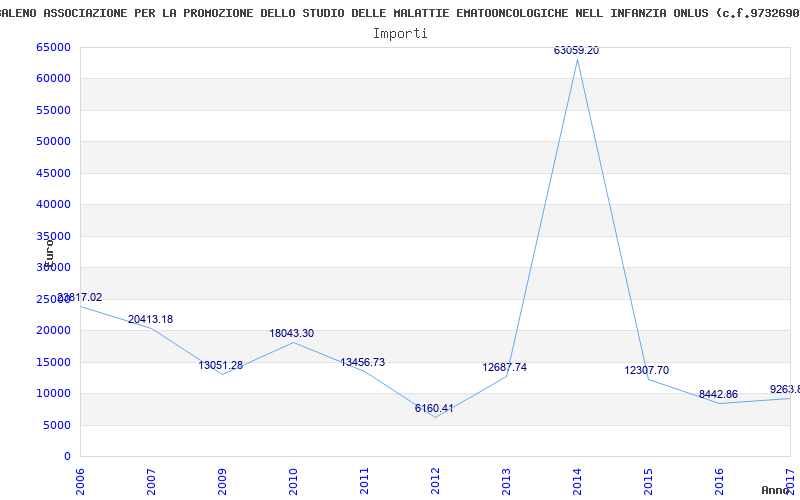Select the 50000 y-axis tick label

point(53,141)
